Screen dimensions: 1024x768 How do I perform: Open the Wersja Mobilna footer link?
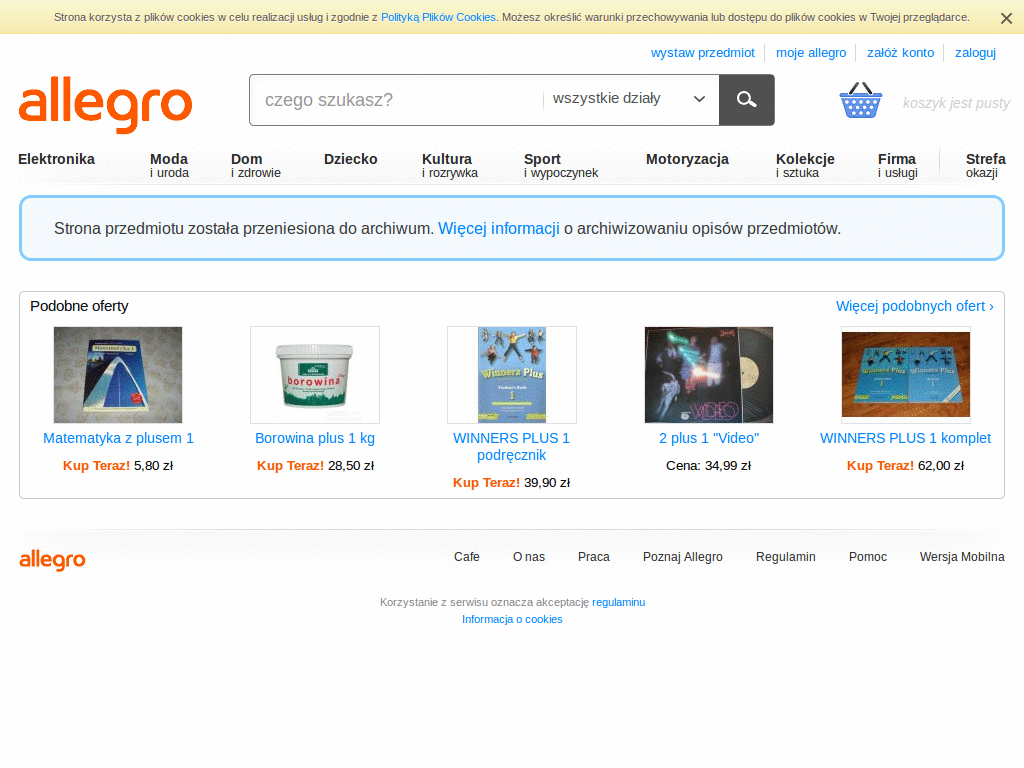(x=962, y=557)
